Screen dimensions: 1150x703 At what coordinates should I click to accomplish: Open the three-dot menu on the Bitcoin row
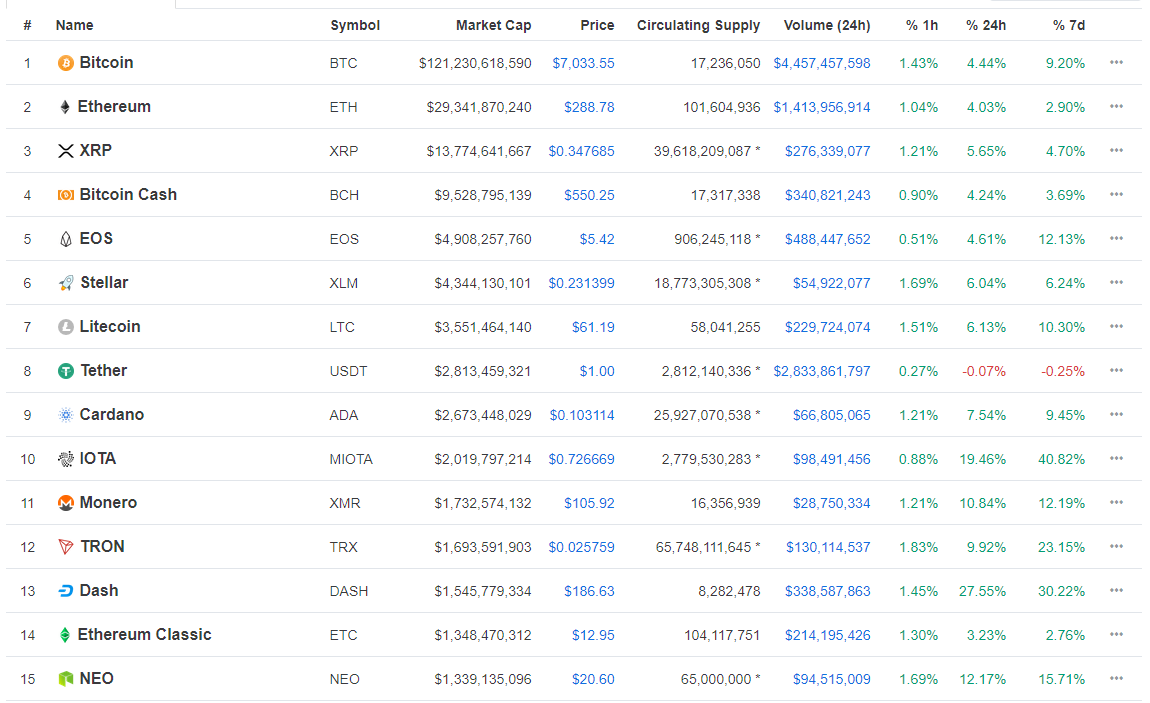point(1116,62)
